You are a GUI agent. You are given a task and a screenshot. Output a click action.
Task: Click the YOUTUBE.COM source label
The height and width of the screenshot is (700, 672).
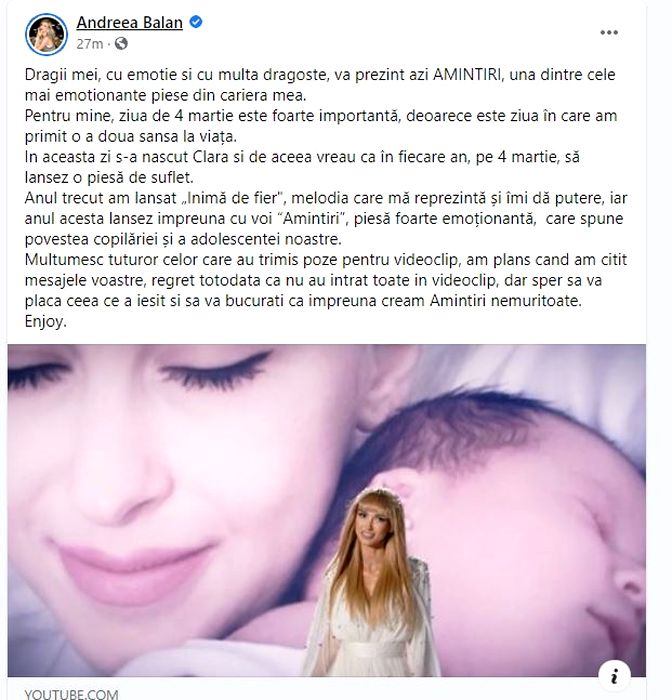click(71, 694)
